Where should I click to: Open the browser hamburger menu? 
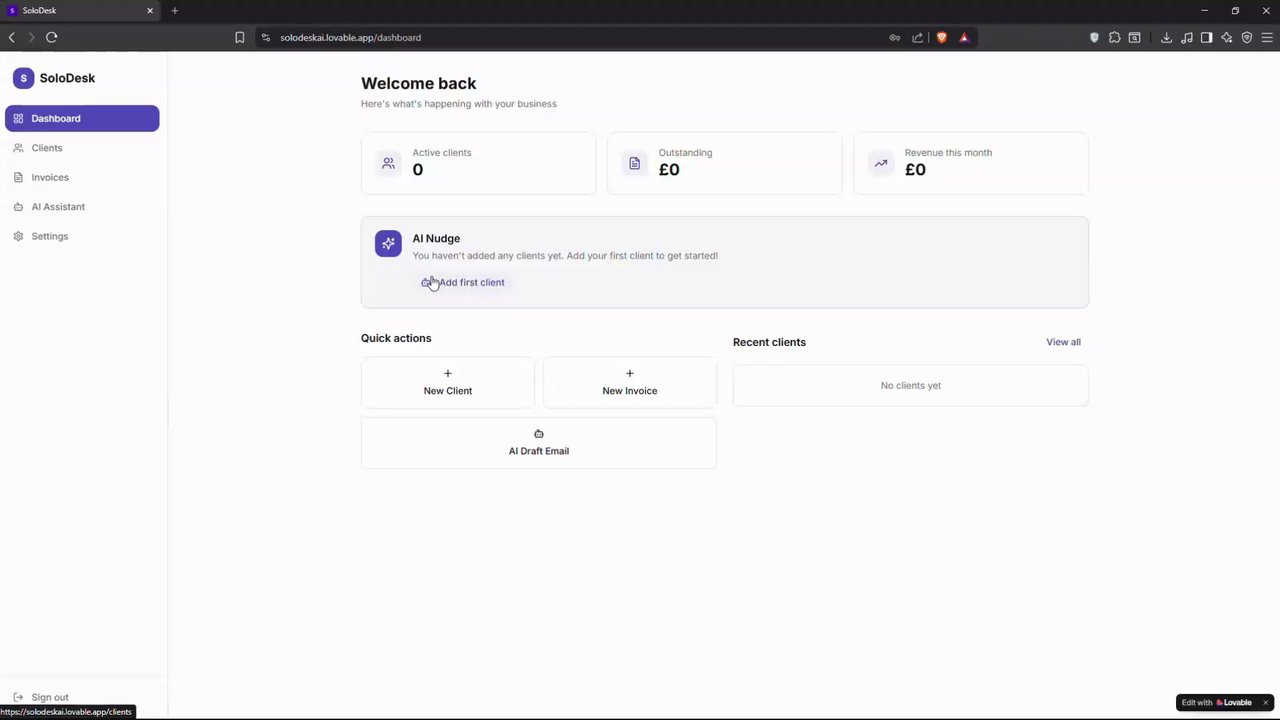point(1267,37)
